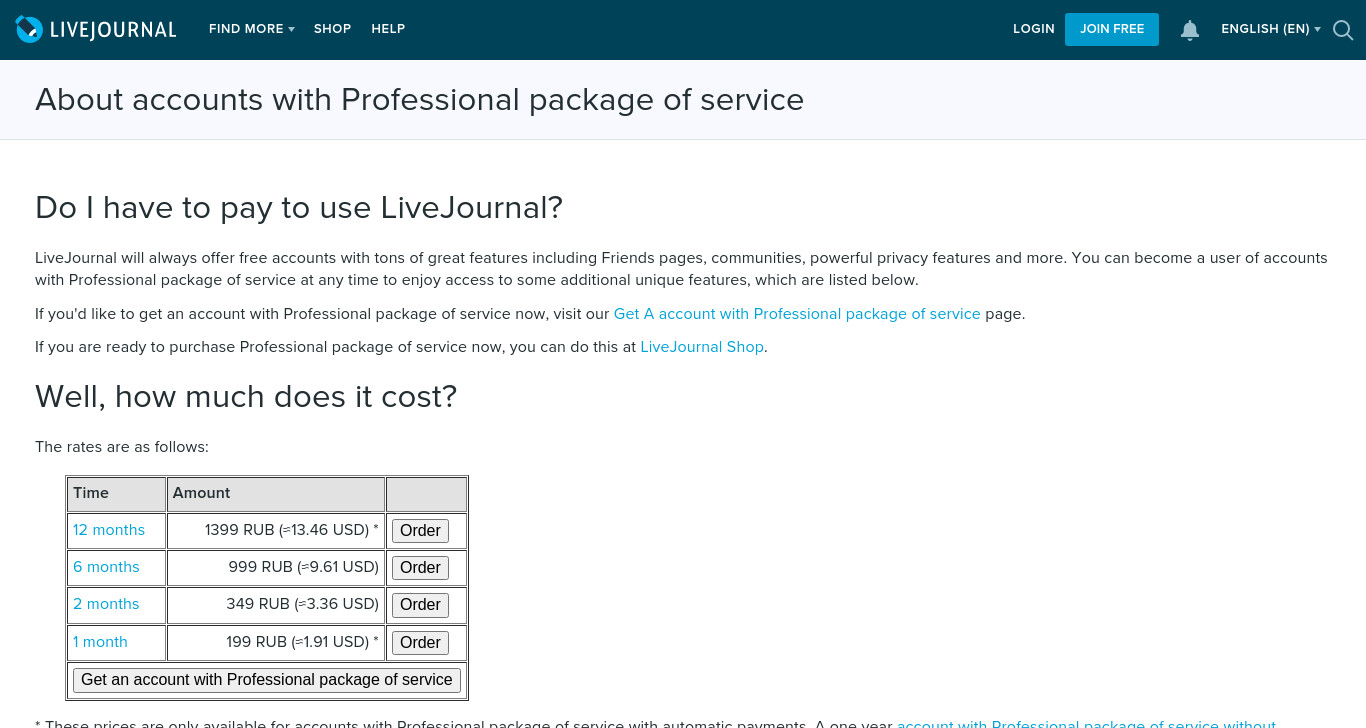Open the search magnifier icon
Viewport: 1366px width, 728px height.
tap(1343, 30)
